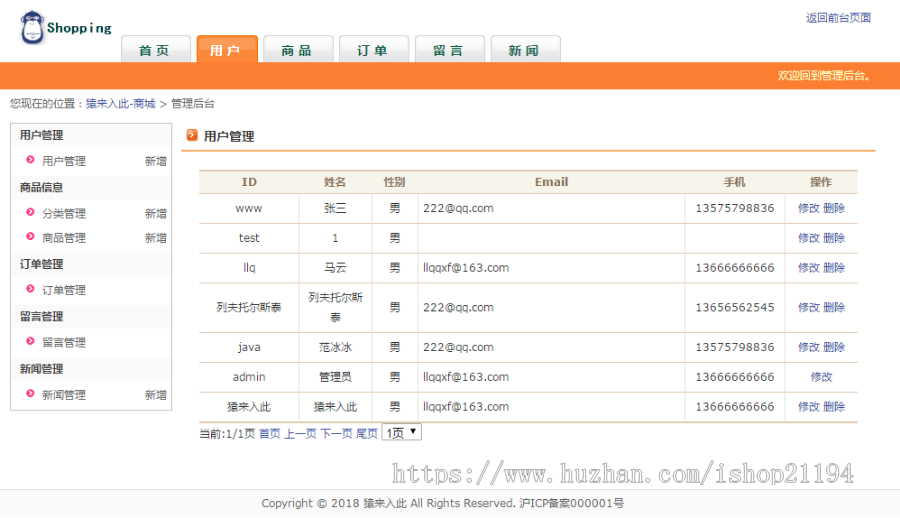900x518 pixels.
Task: Click the name cell 马云
Action: click(335, 268)
